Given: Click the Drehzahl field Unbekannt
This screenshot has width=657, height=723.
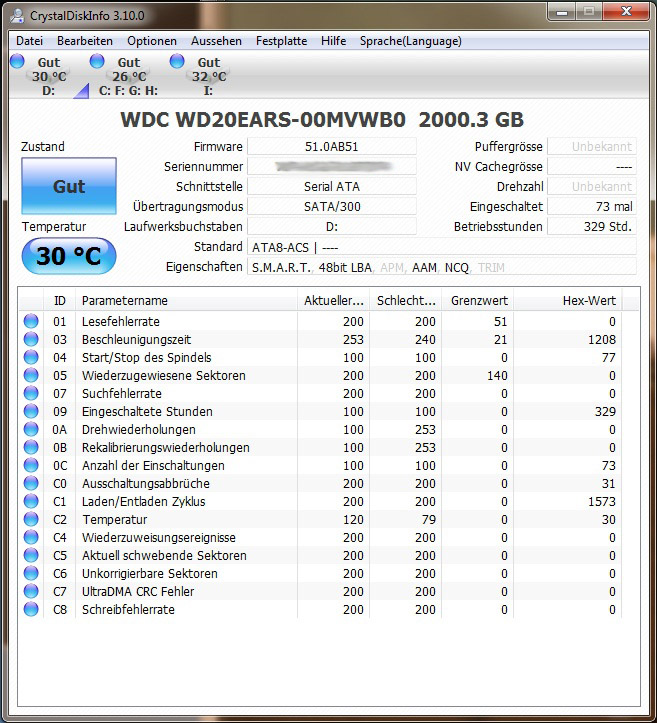Looking at the screenshot, I should [592, 186].
